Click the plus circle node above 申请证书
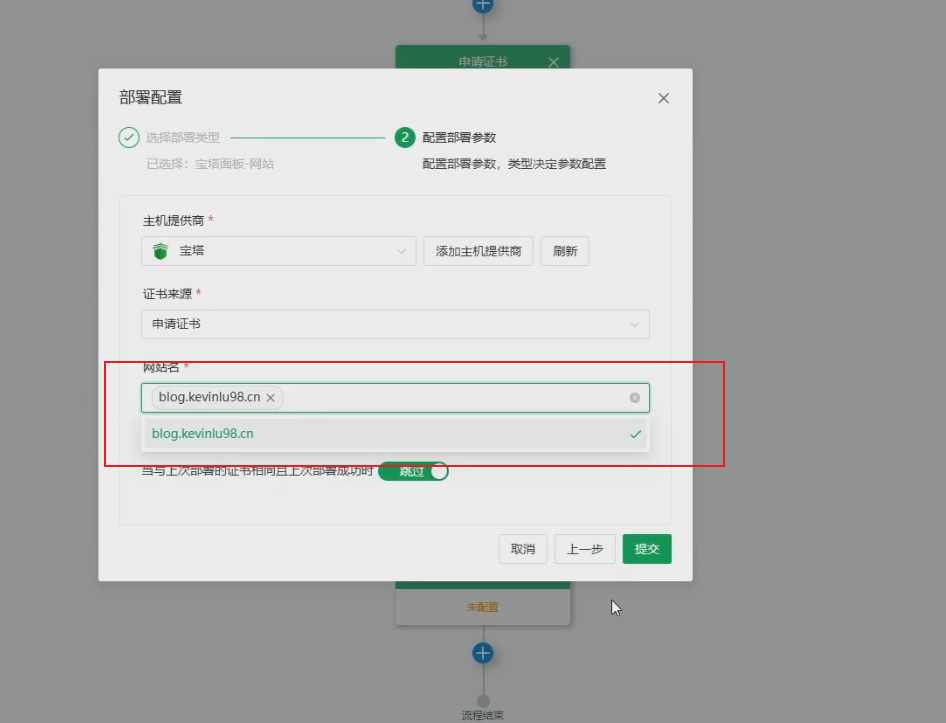The width and height of the screenshot is (946, 723). [483, 6]
